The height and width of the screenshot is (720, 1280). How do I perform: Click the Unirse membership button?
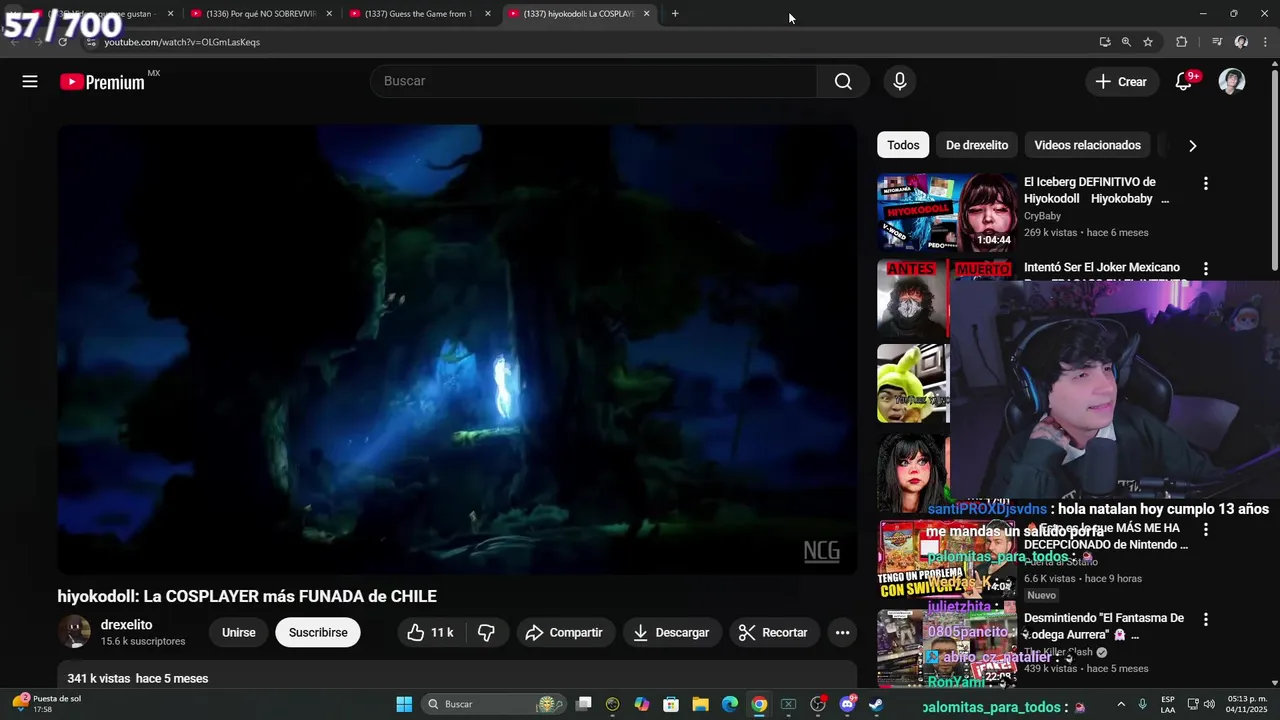click(238, 633)
